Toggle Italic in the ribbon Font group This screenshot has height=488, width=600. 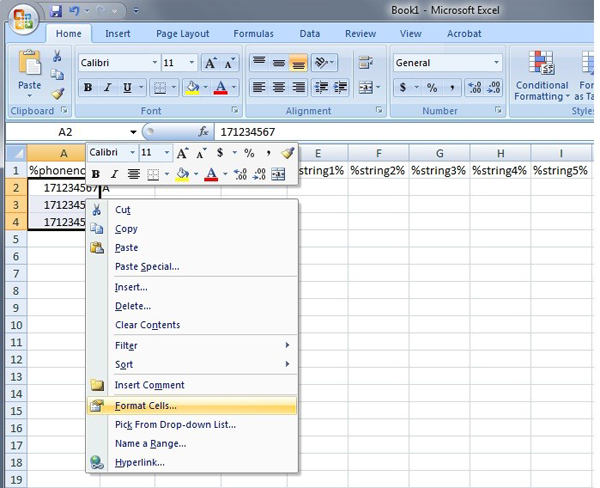(108, 88)
